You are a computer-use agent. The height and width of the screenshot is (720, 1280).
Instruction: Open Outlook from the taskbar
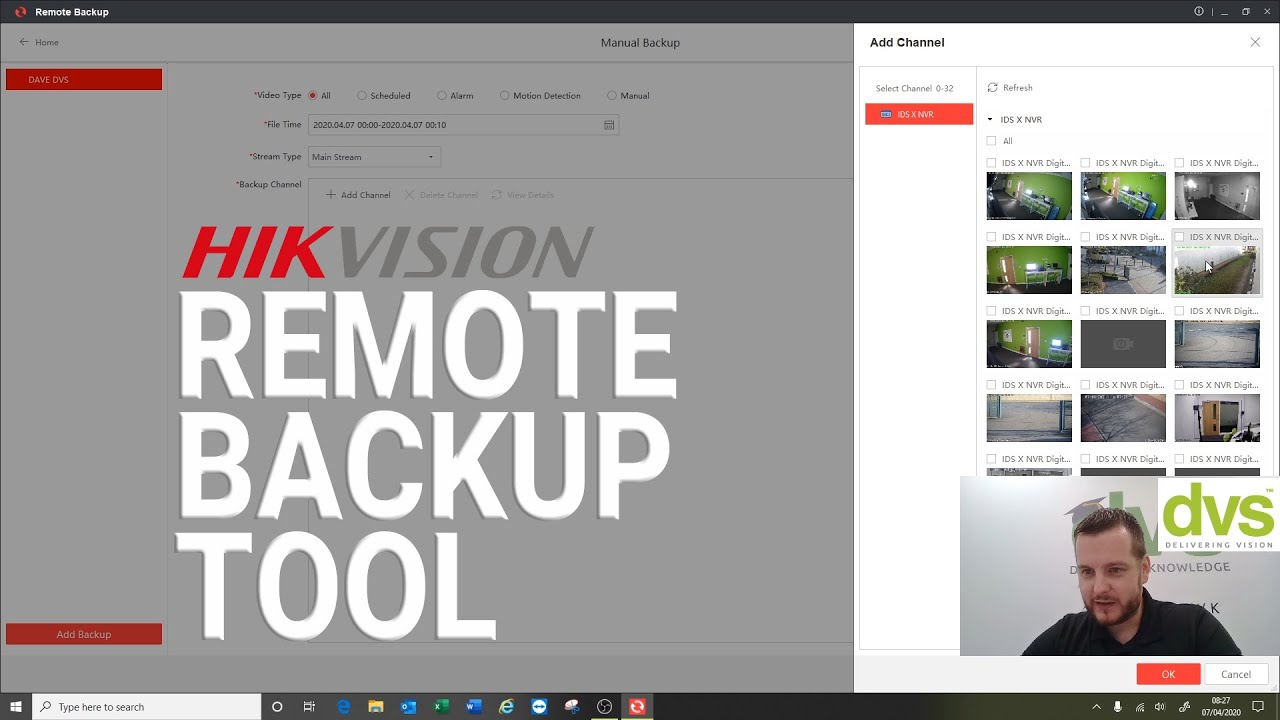tap(408, 707)
